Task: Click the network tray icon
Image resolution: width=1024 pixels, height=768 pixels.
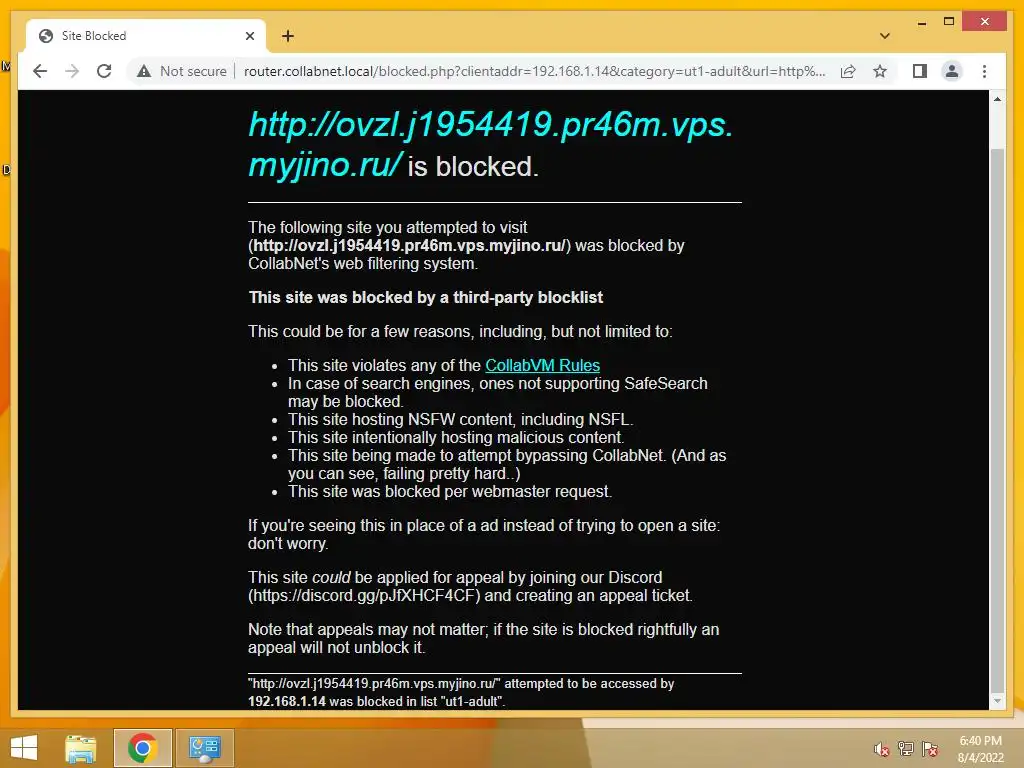Action: point(906,749)
